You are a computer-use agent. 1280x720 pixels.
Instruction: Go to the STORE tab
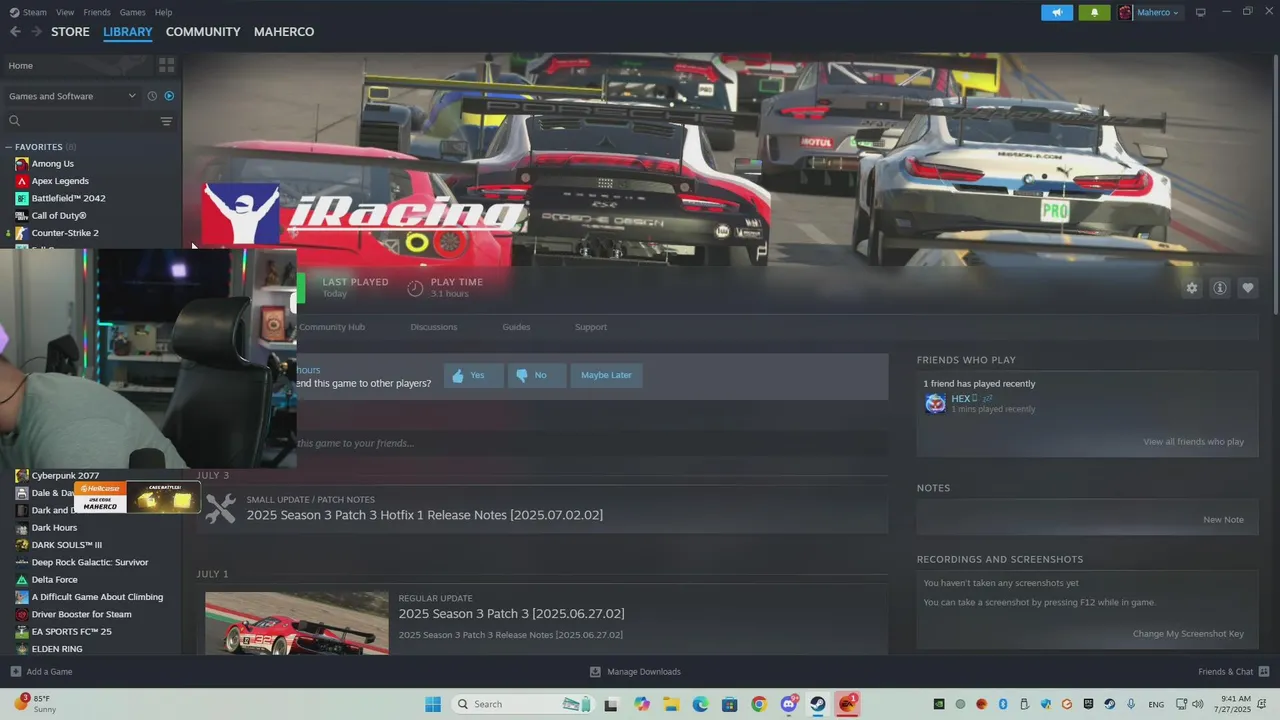click(x=70, y=32)
